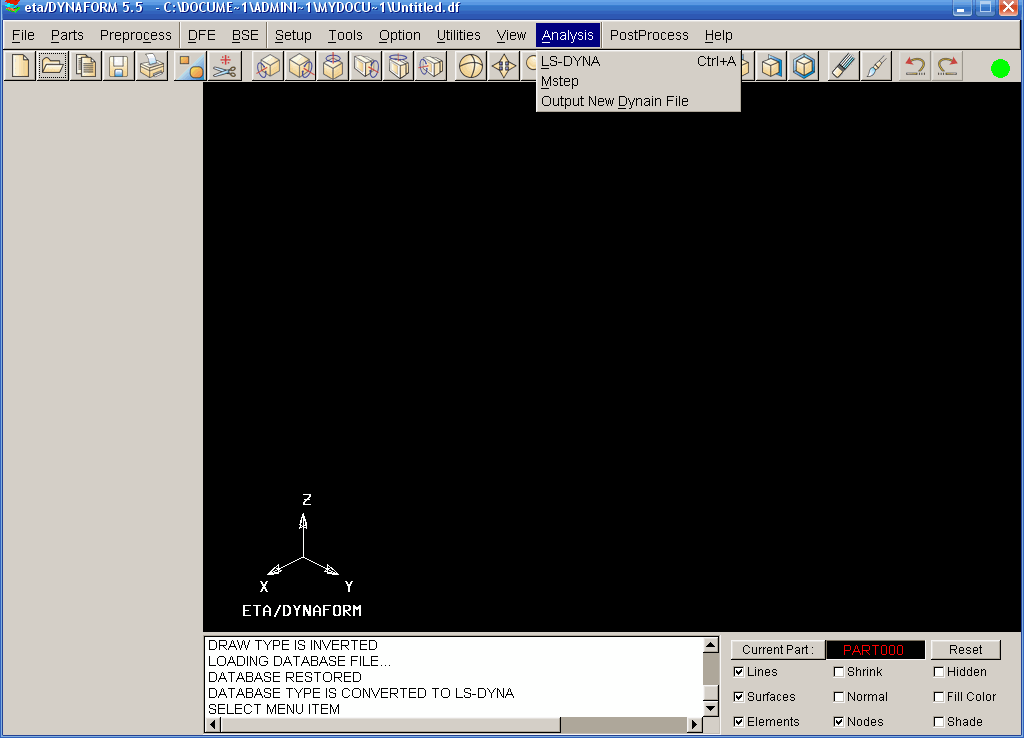Click the SELECT MENU ITEM message
The width and height of the screenshot is (1024, 738).
274,709
